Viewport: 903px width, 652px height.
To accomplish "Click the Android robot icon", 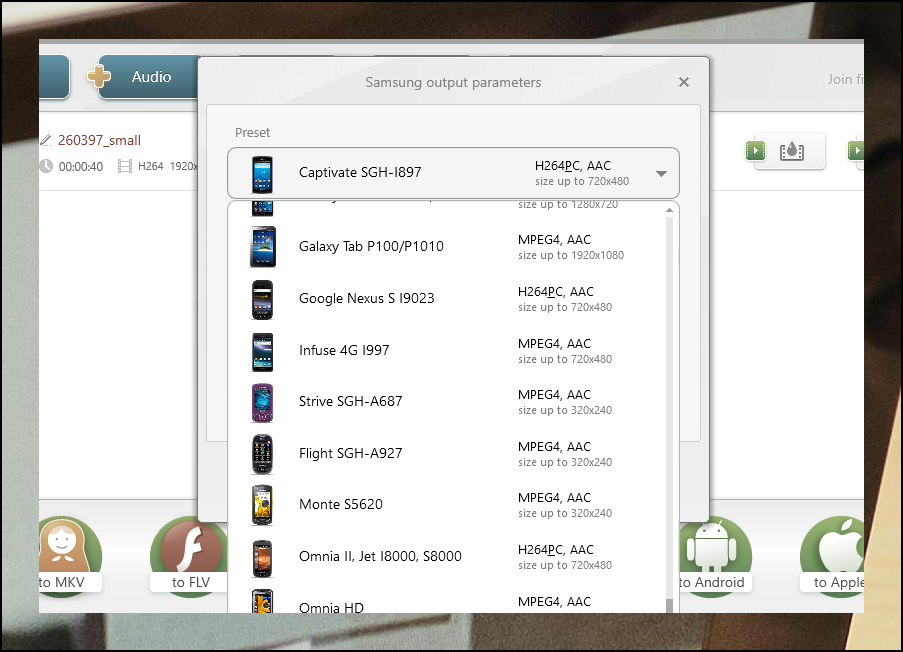I will (x=712, y=547).
